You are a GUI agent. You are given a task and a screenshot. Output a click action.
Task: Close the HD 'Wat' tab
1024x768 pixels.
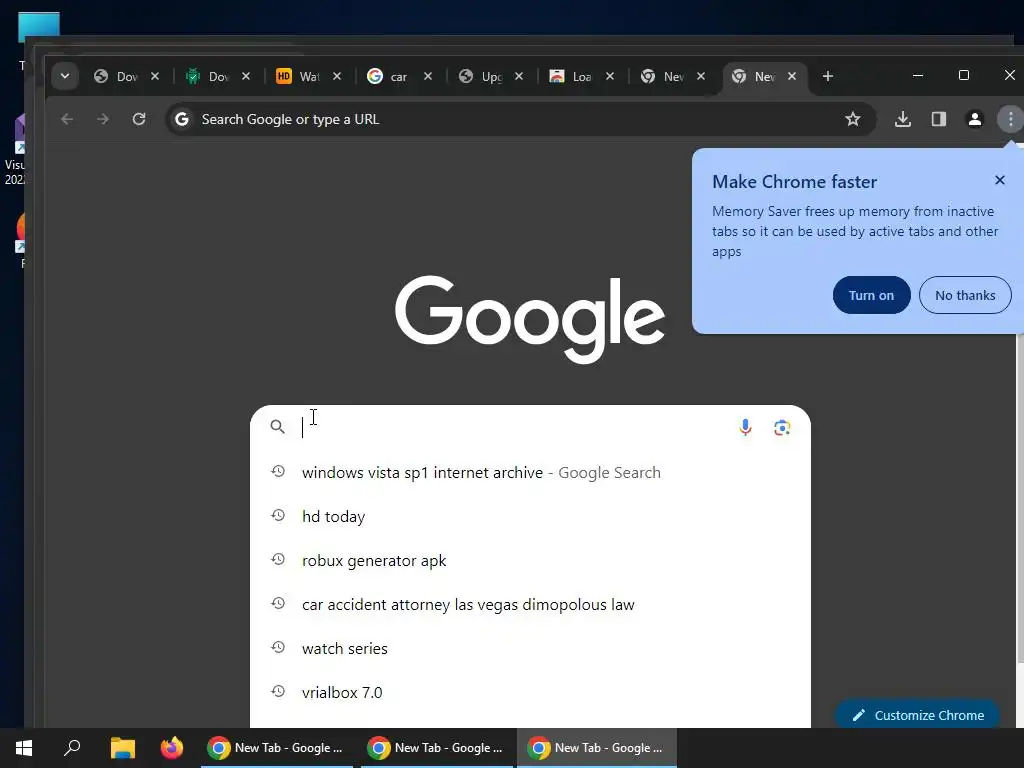coord(337,76)
